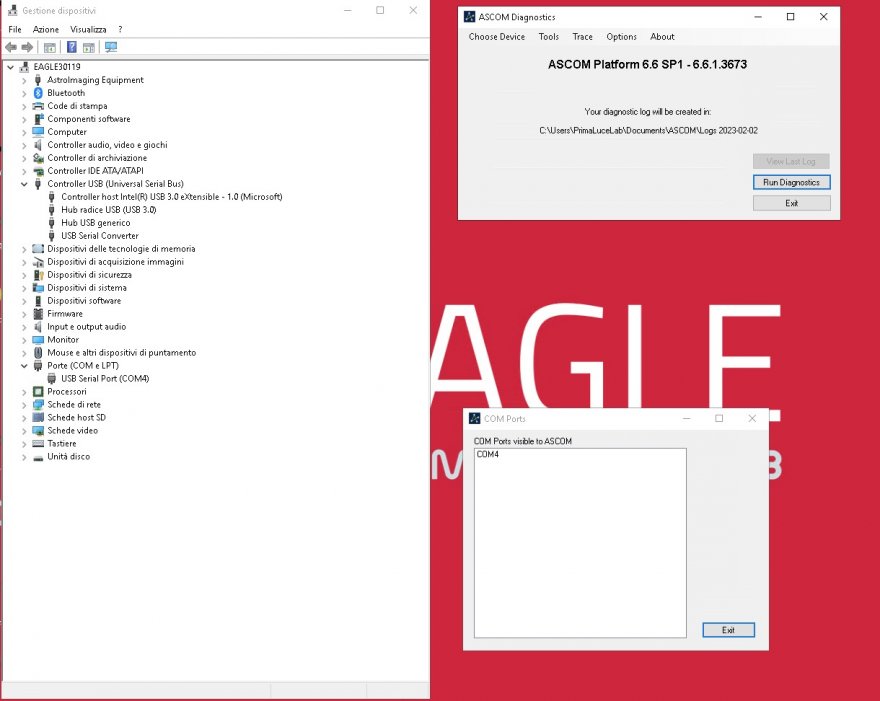Open the ? help menu in Device Manager
The image size is (880, 701).
(x=120, y=29)
